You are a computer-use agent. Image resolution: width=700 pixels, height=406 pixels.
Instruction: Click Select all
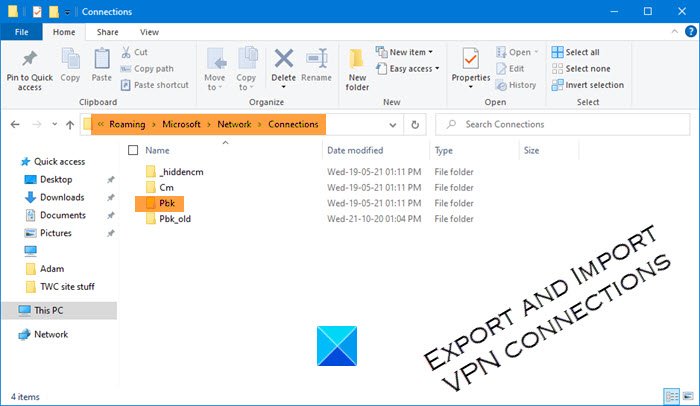[x=575, y=52]
